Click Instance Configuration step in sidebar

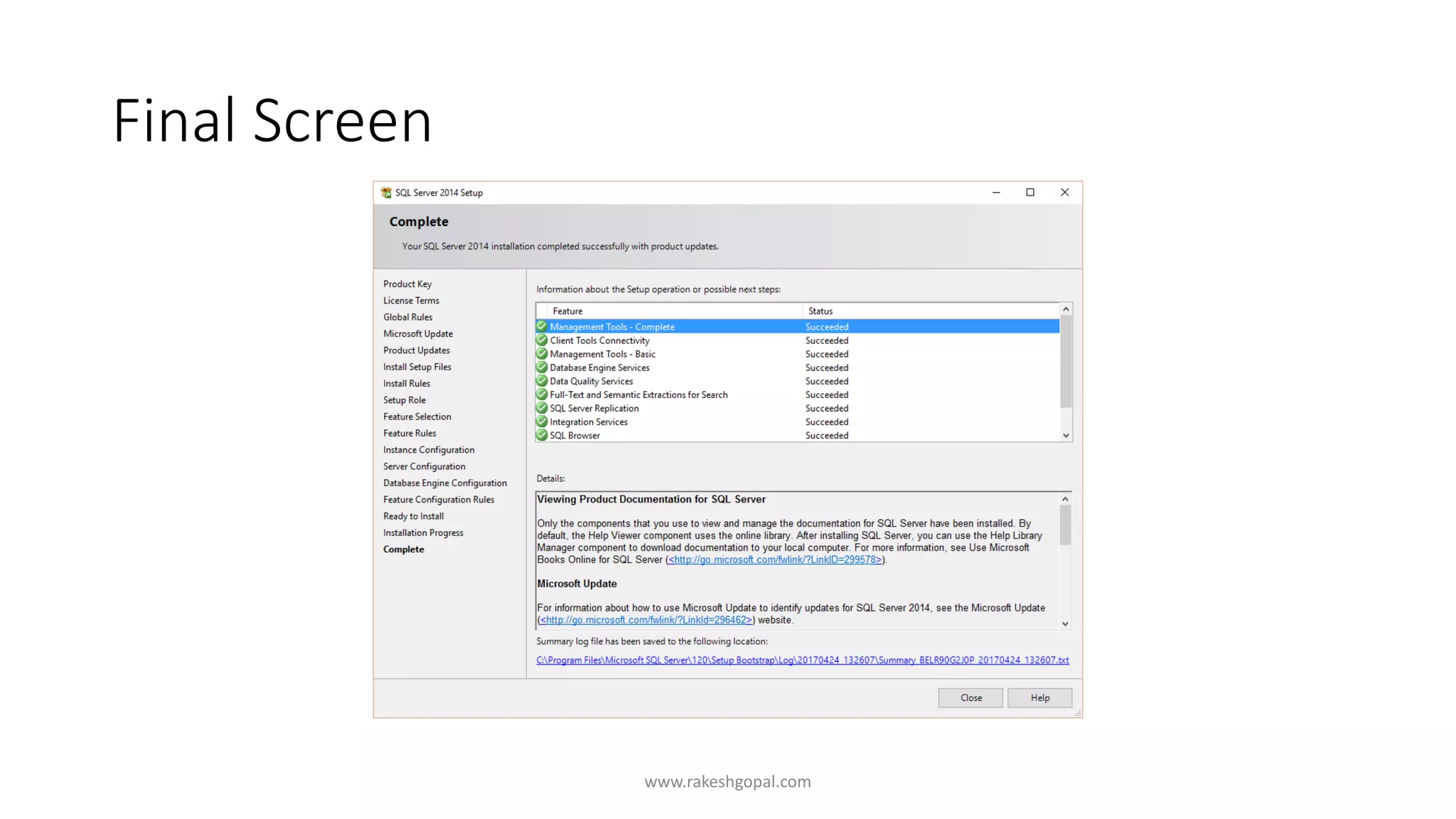tap(429, 450)
